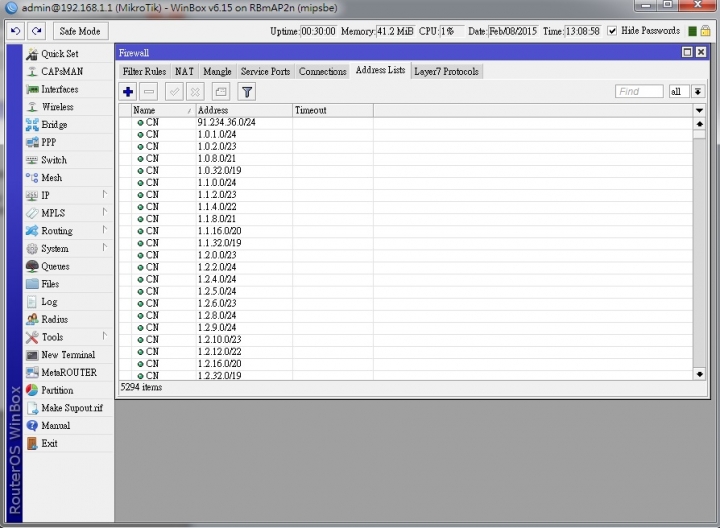This screenshot has width=720, height=528.
Task: Sort by the Name column header
Action: pos(163,110)
